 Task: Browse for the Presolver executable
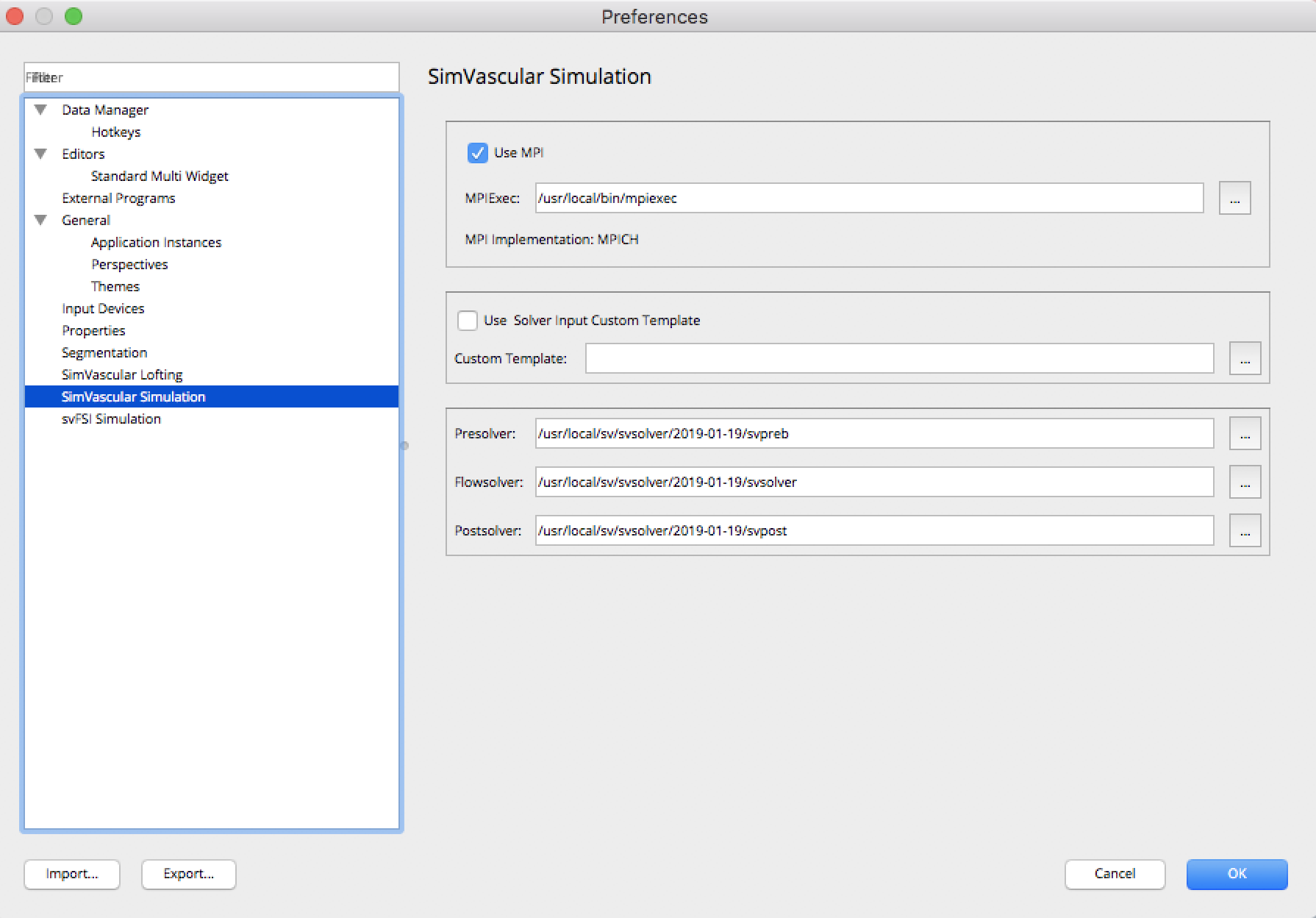(1245, 433)
